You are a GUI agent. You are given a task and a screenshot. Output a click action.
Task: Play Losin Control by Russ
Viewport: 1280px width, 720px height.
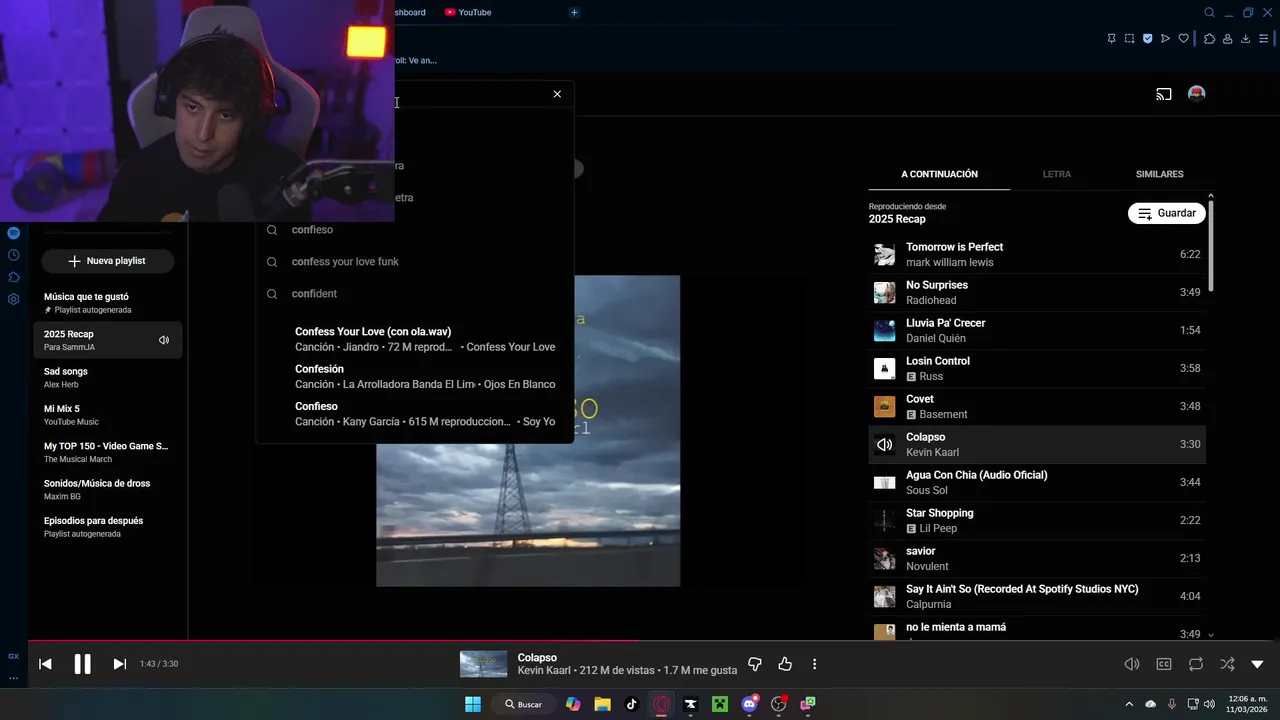pos(1037,368)
